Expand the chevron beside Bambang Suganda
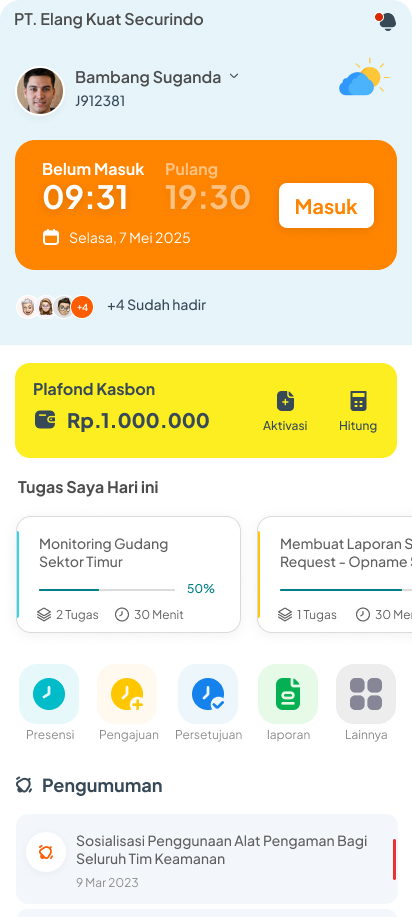The height and width of the screenshot is (917, 412). tap(234, 76)
